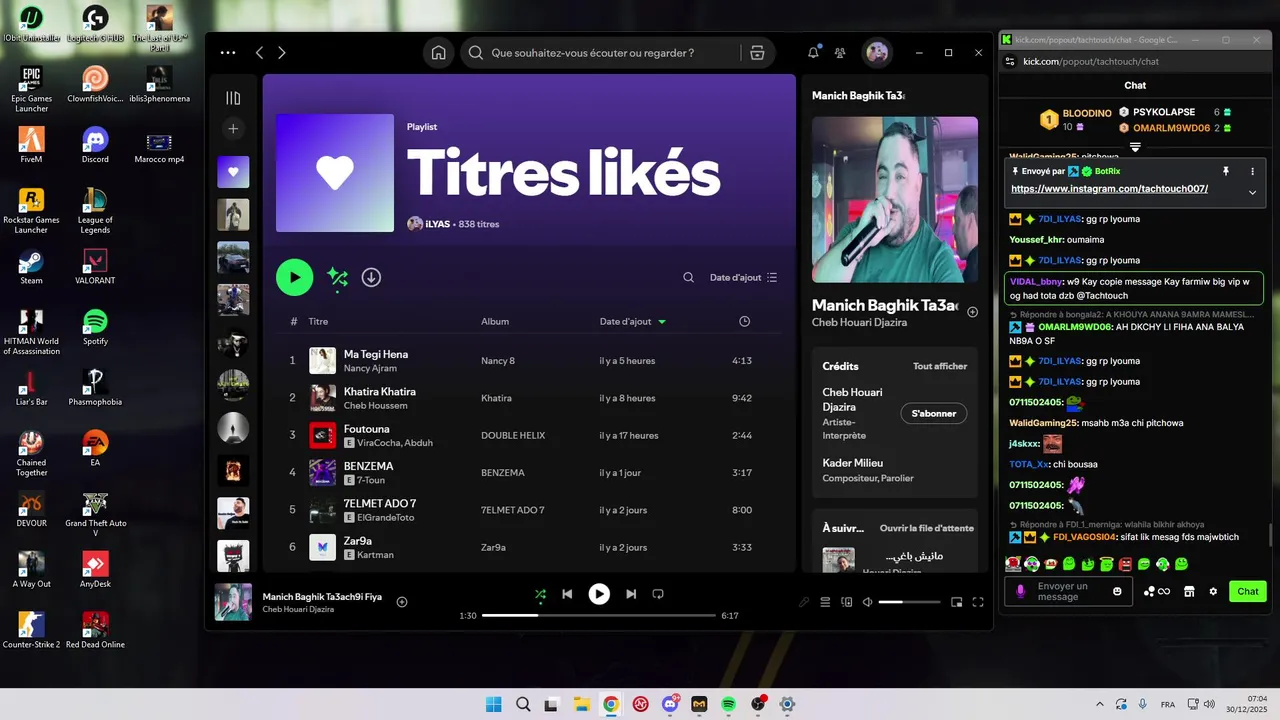
Task: Download the Titres likés playlist
Action: click(x=371, y=277)
